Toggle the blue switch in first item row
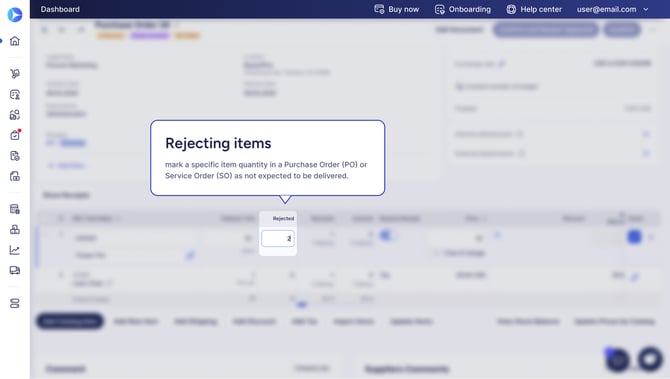Screen dimensions: 670x379 click(387, 235)
